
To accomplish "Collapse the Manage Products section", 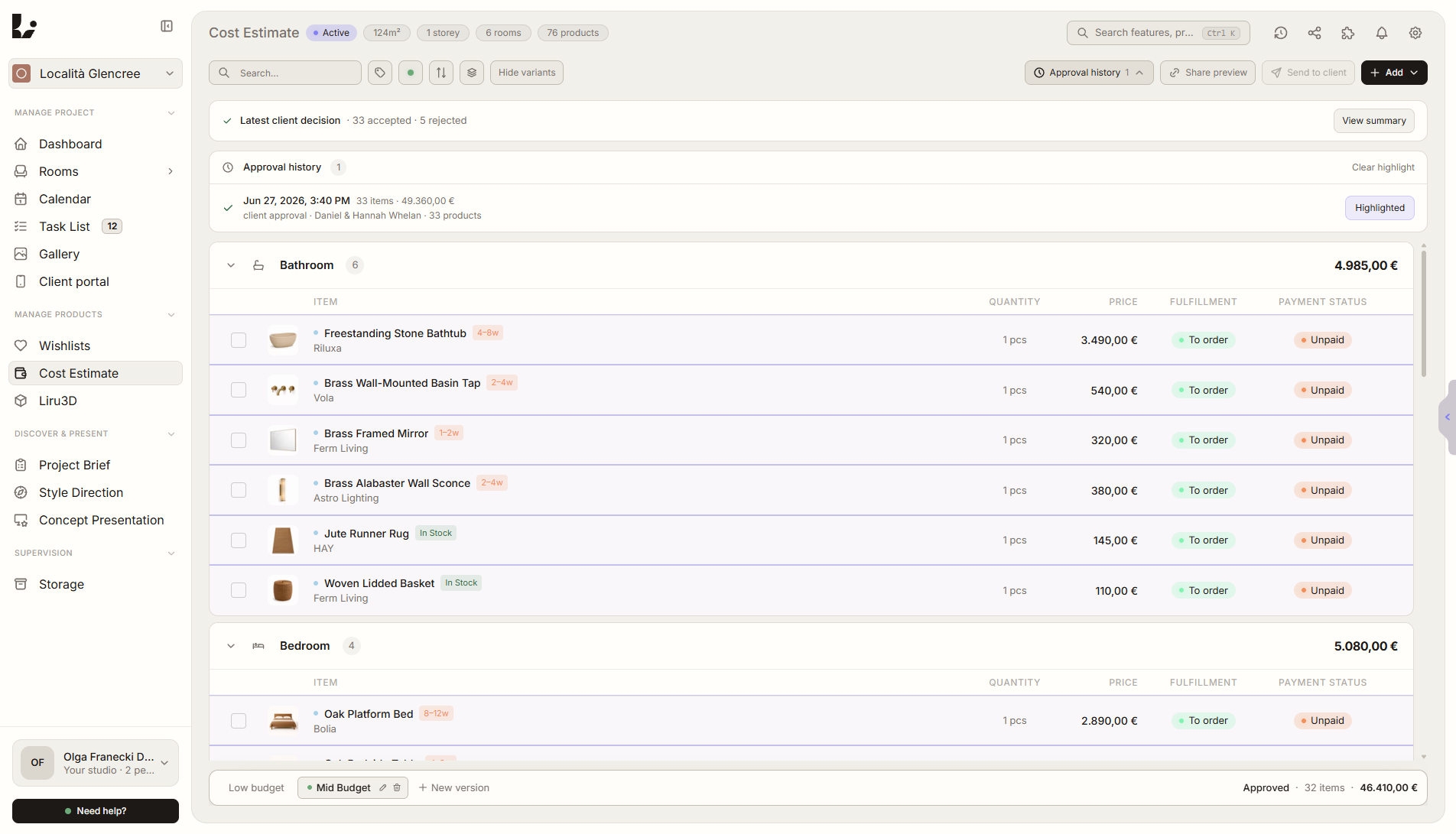I will (x=171, y=315).
